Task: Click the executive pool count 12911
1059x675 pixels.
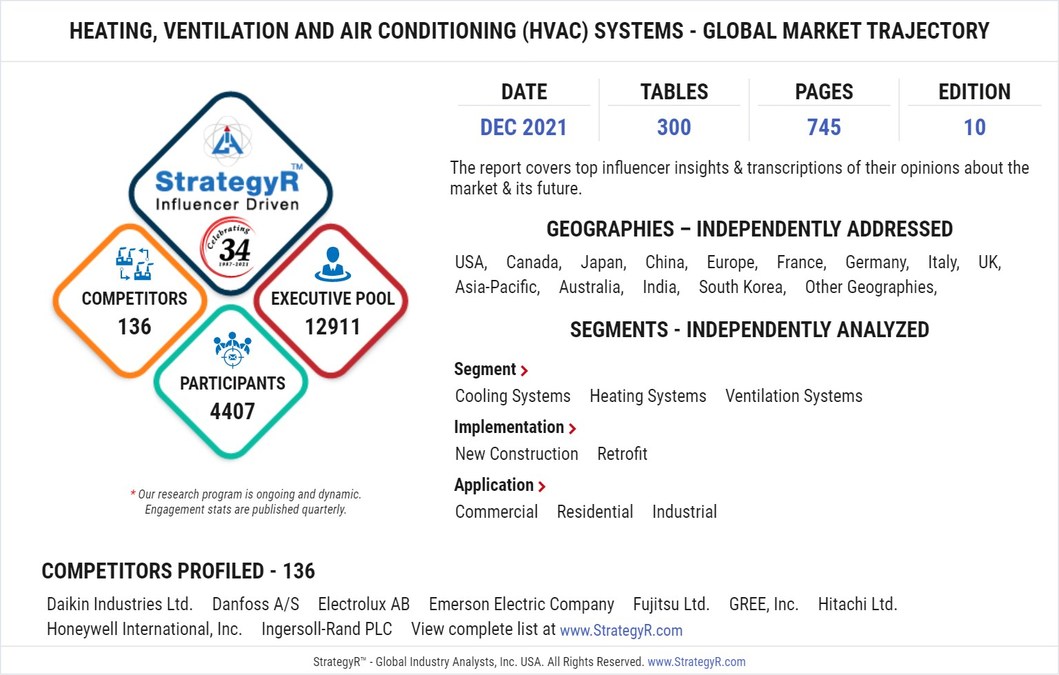Action: [x=332, y=327]
